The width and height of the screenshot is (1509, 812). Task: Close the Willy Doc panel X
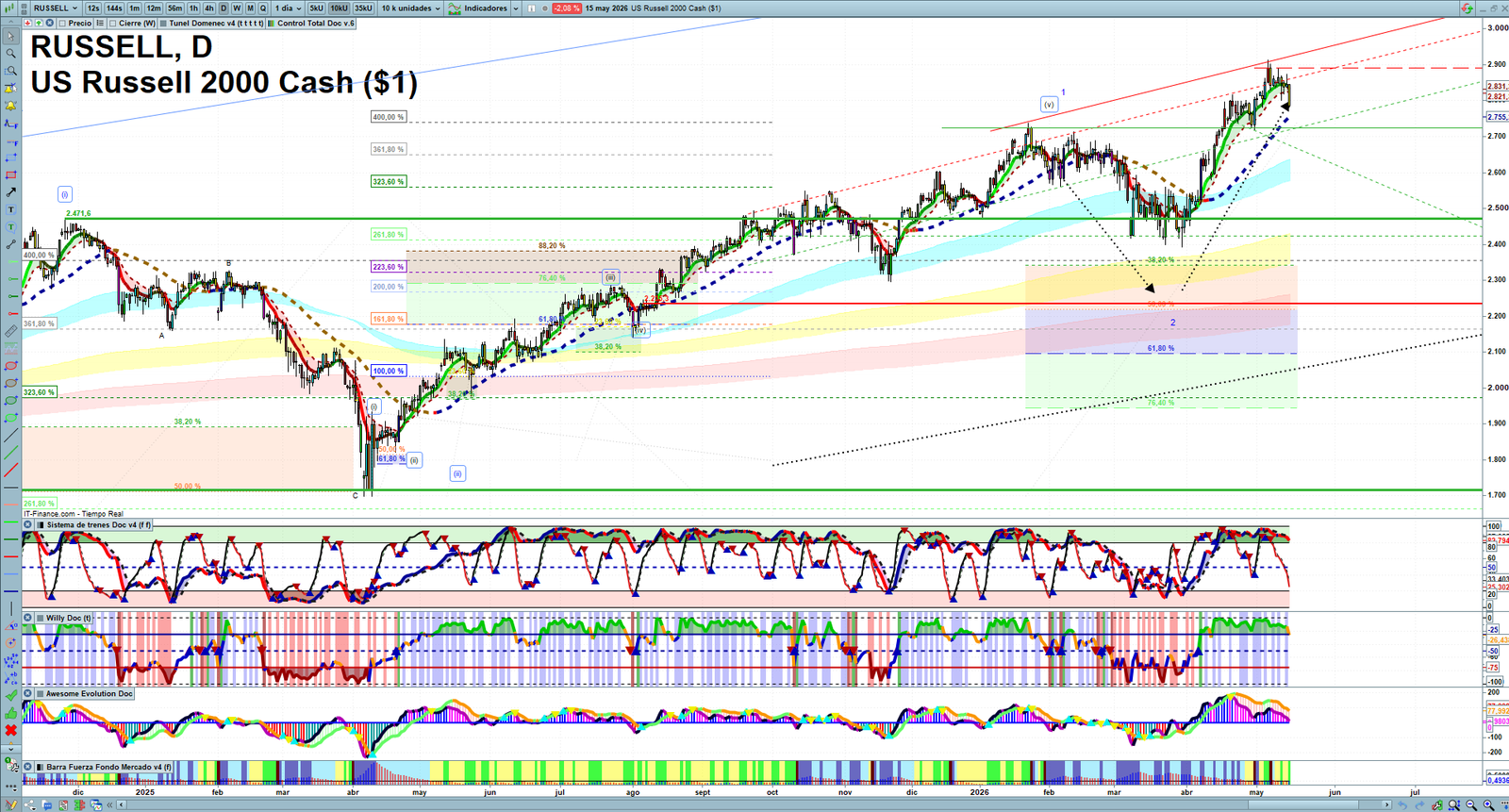[x=28, y=619]
